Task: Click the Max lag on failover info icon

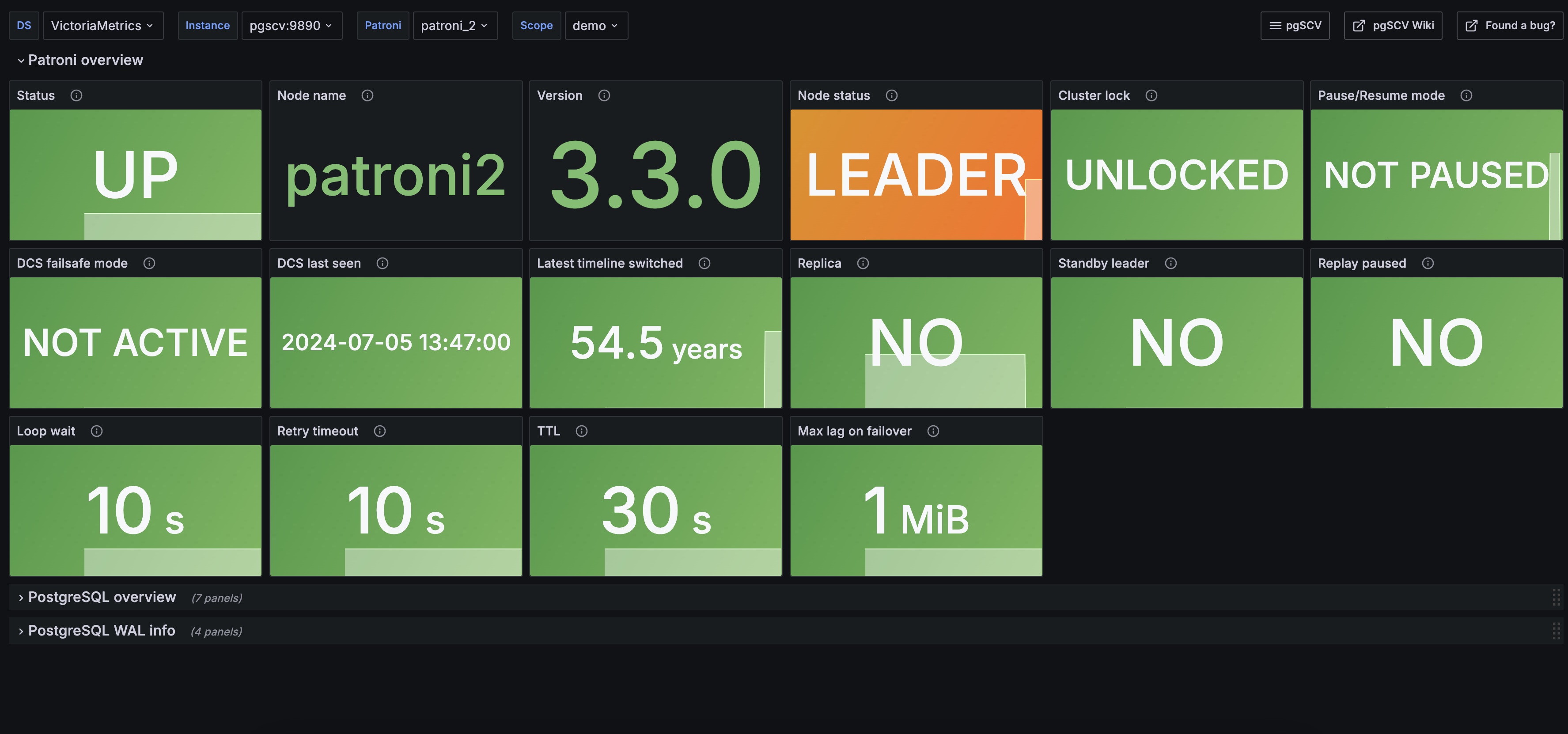Action: [x=933, y=431]
